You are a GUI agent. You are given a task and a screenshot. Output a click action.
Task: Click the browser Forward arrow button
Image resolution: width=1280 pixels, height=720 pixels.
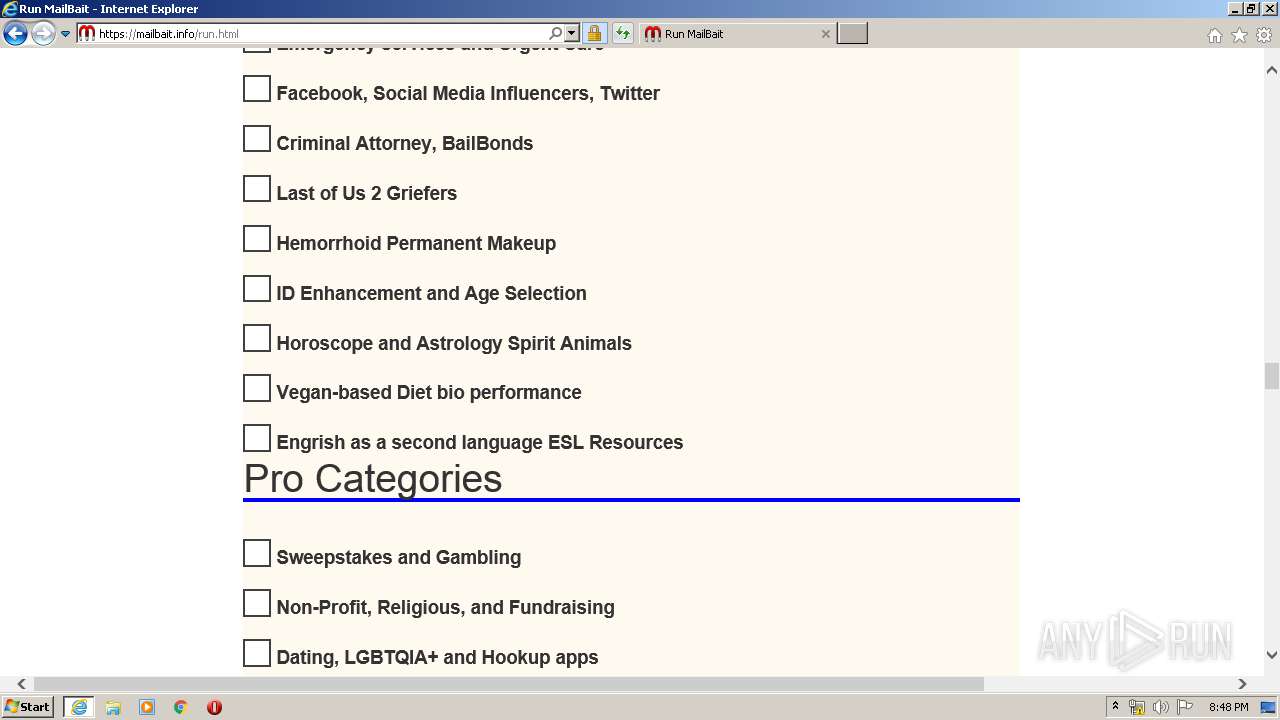(43, 34)
